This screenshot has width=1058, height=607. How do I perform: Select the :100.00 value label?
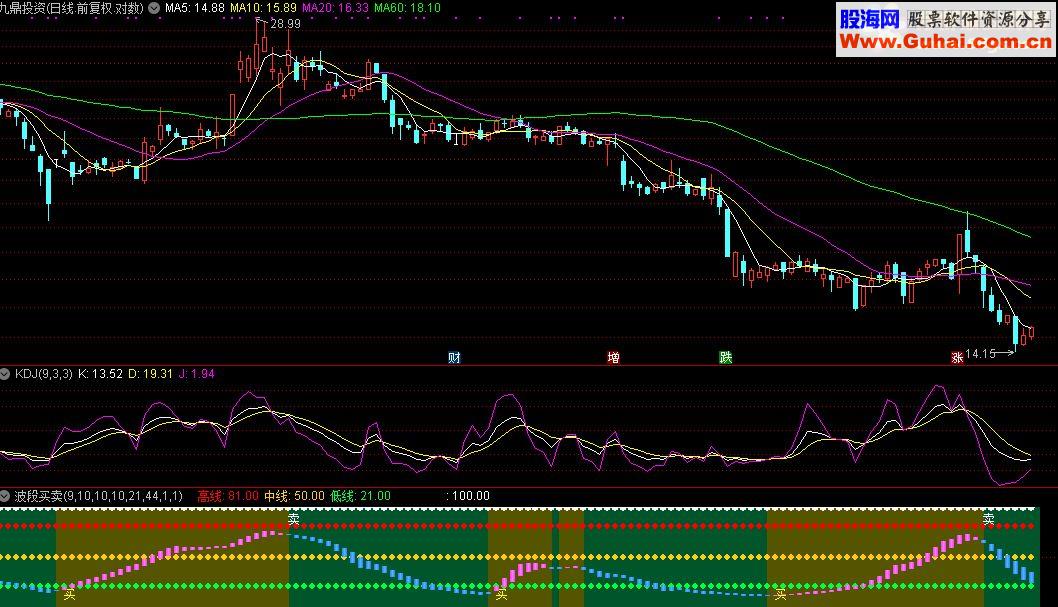pos(468,496)
